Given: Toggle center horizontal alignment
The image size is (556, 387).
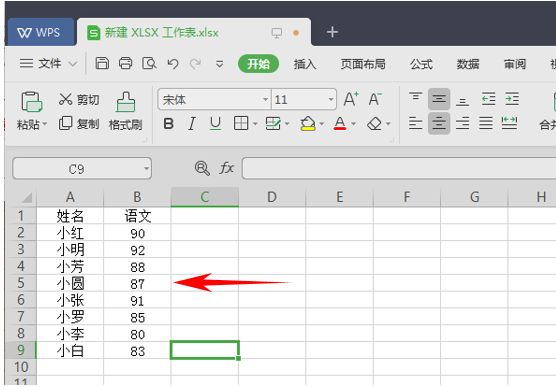Looking at the screenshot, I should (x=439, y=123).
